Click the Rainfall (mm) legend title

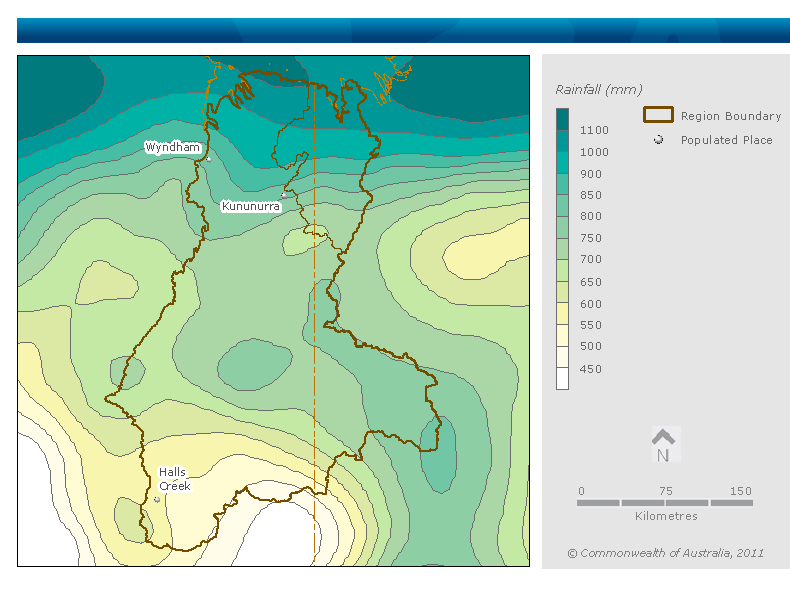tap(599, 90)
